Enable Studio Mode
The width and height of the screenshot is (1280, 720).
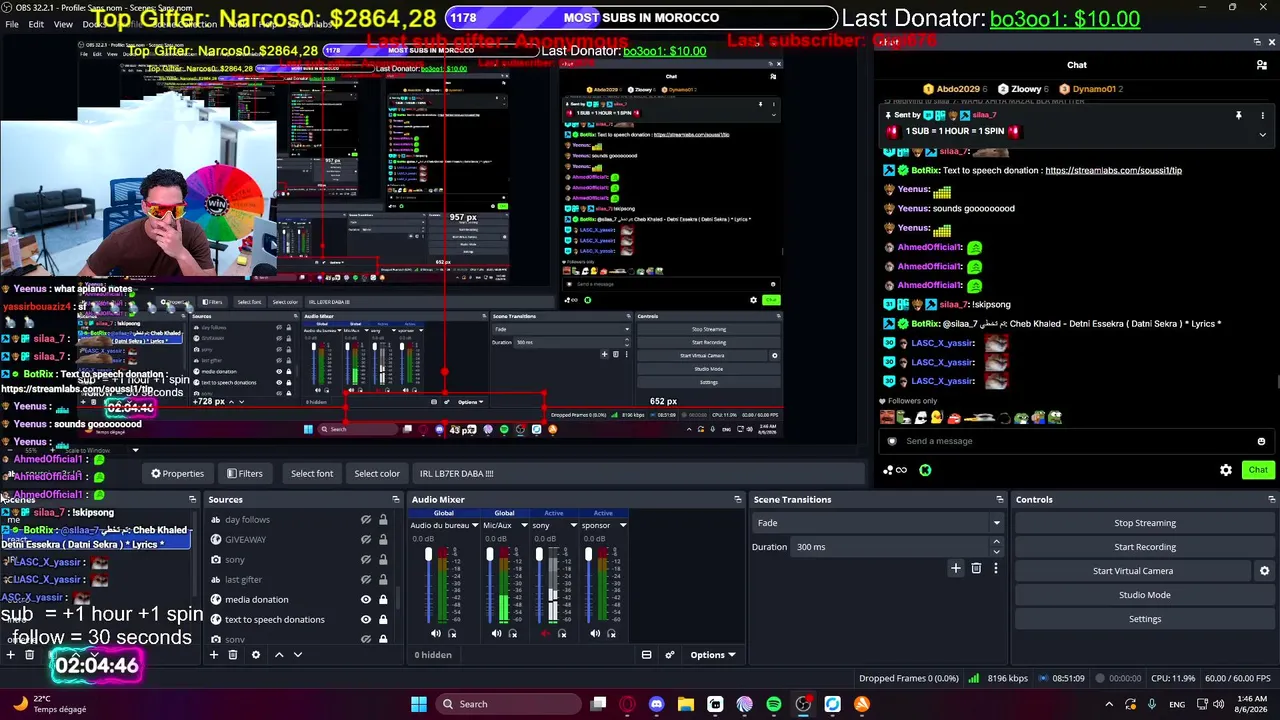(x=1145, y=595)
